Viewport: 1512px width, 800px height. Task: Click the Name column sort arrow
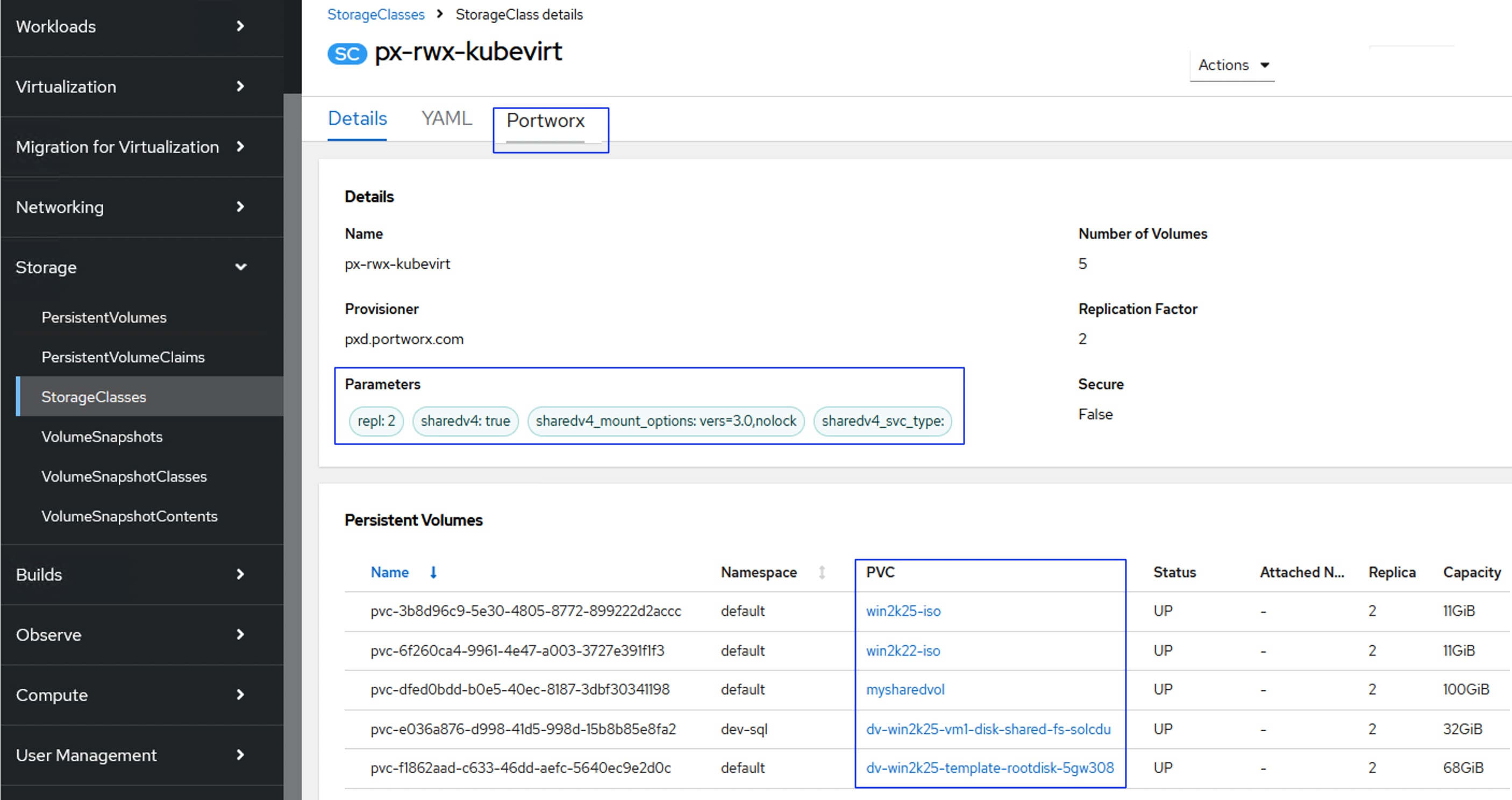click(x=433, y=572)
